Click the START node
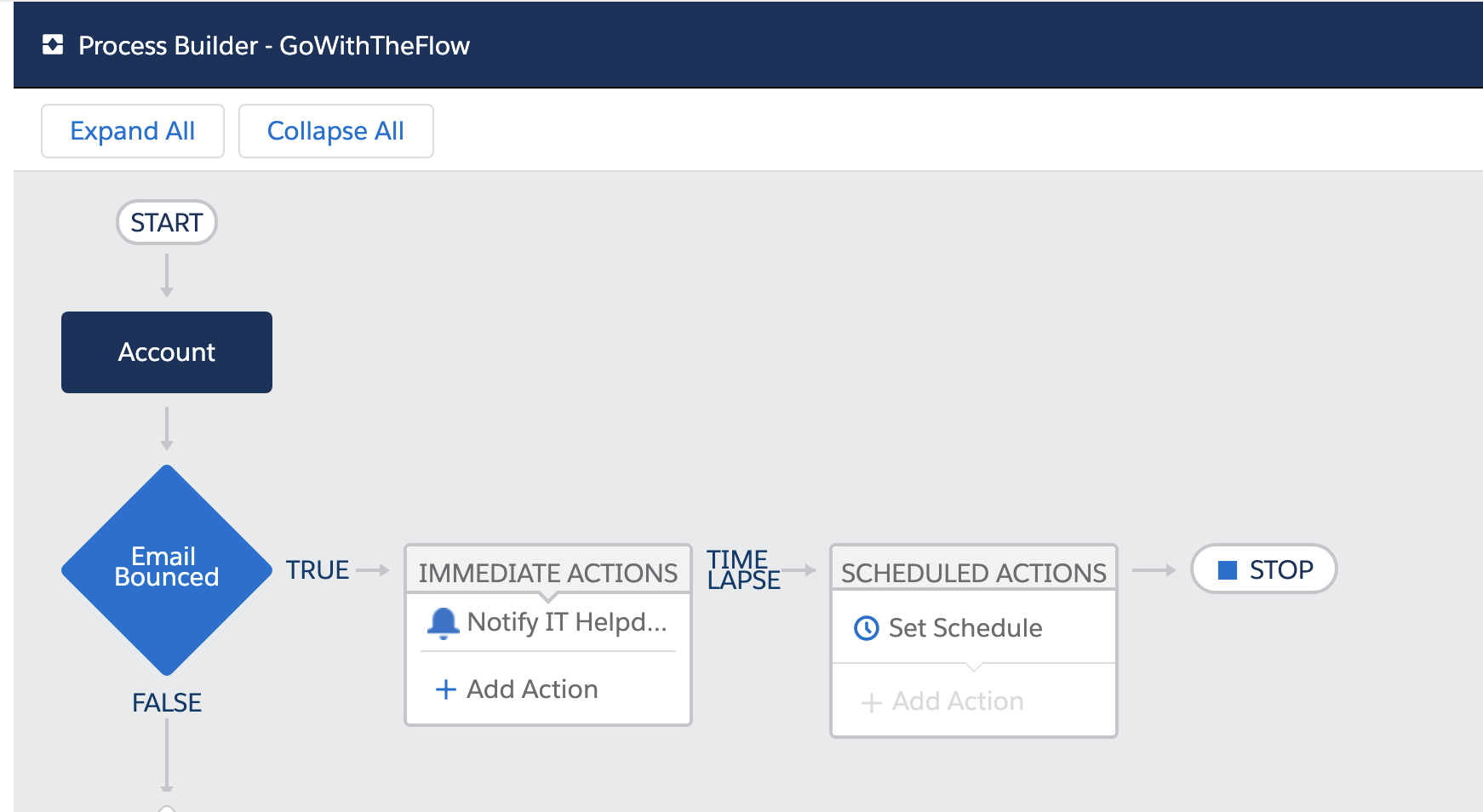1483x812 pixels. click(x=167, y=223)
